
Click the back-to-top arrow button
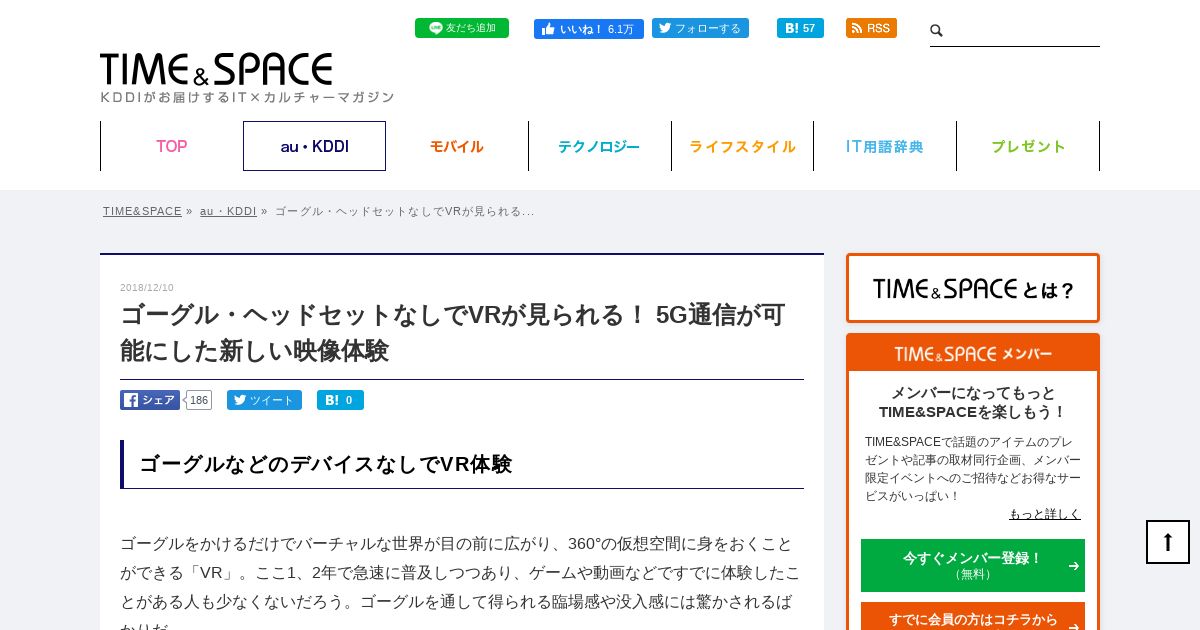[x=1168, y=542]
